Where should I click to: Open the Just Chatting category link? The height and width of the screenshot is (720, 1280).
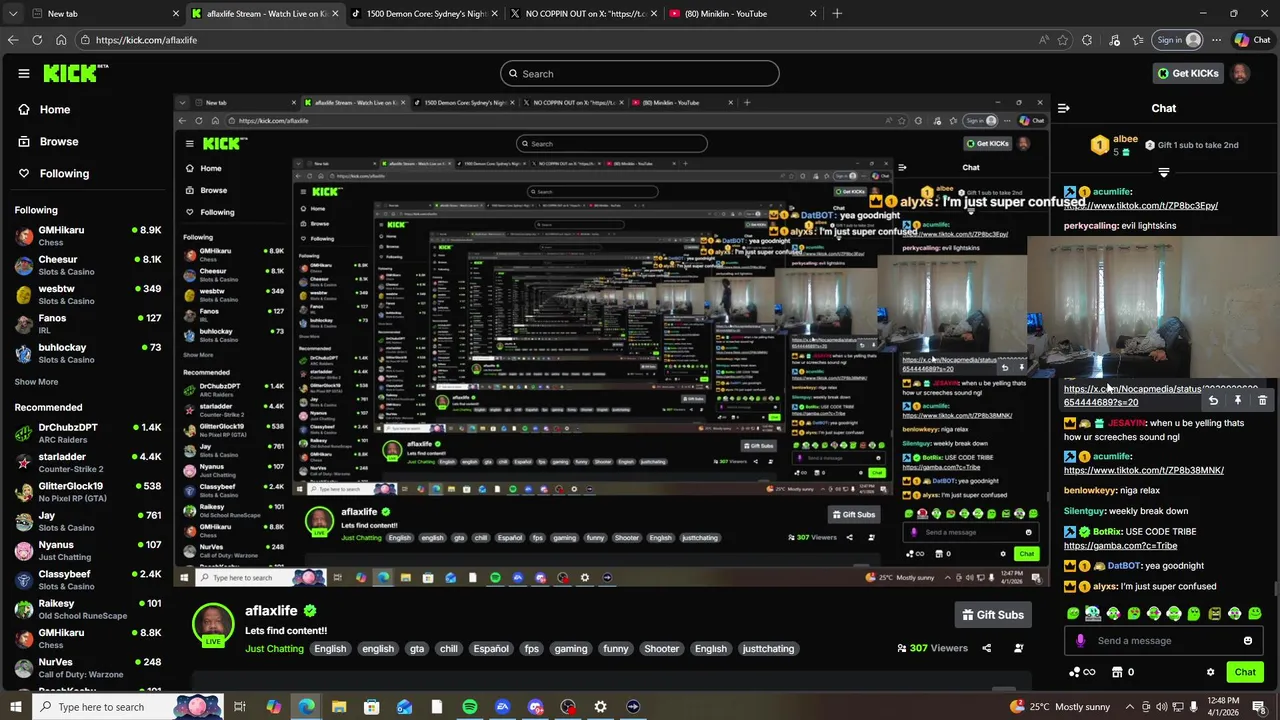coord(274,649)
